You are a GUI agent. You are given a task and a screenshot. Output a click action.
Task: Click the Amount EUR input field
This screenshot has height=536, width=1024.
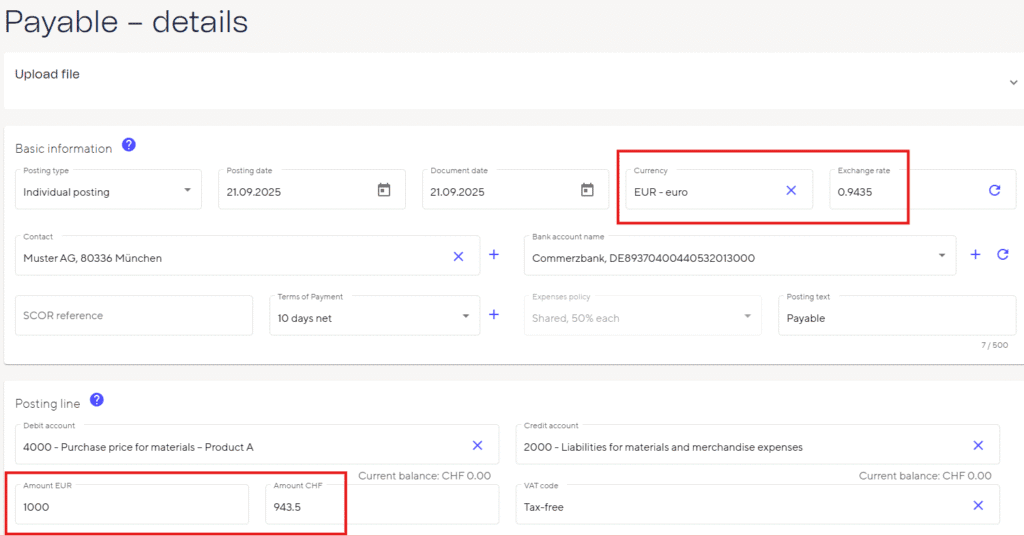(132, 506)
